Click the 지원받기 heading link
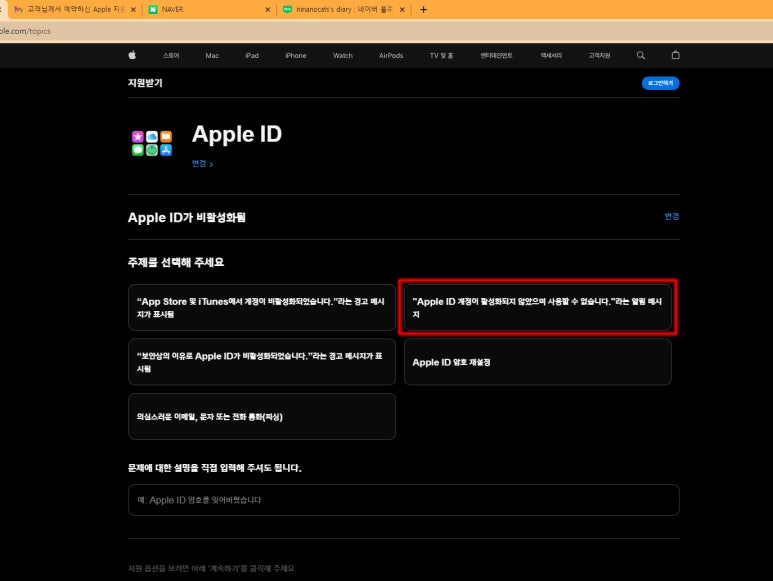Viewport: 773px width, 581px height. pos(145,83)
